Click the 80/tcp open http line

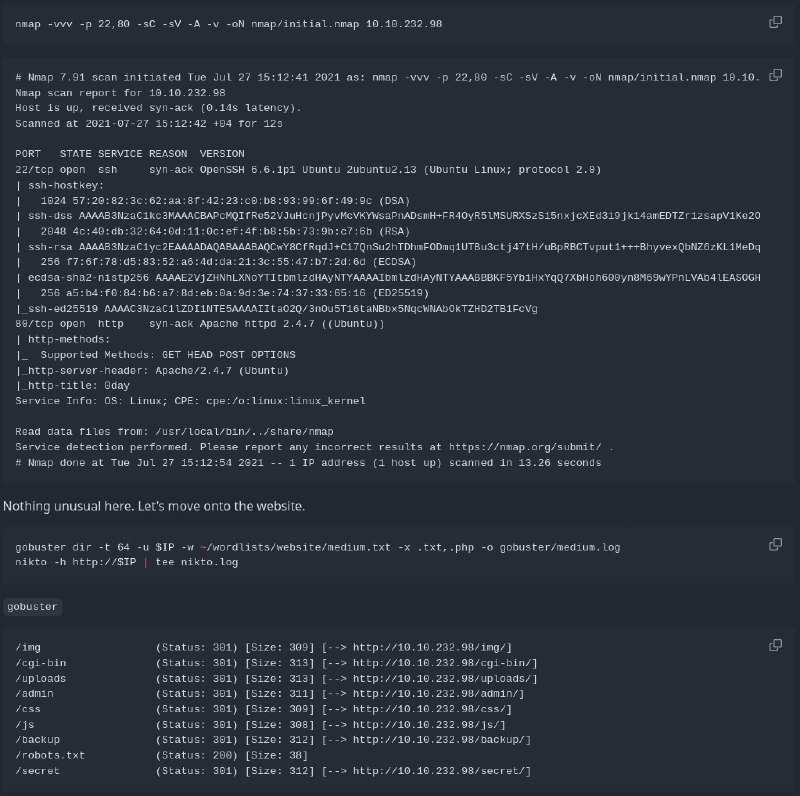(199, 324)
